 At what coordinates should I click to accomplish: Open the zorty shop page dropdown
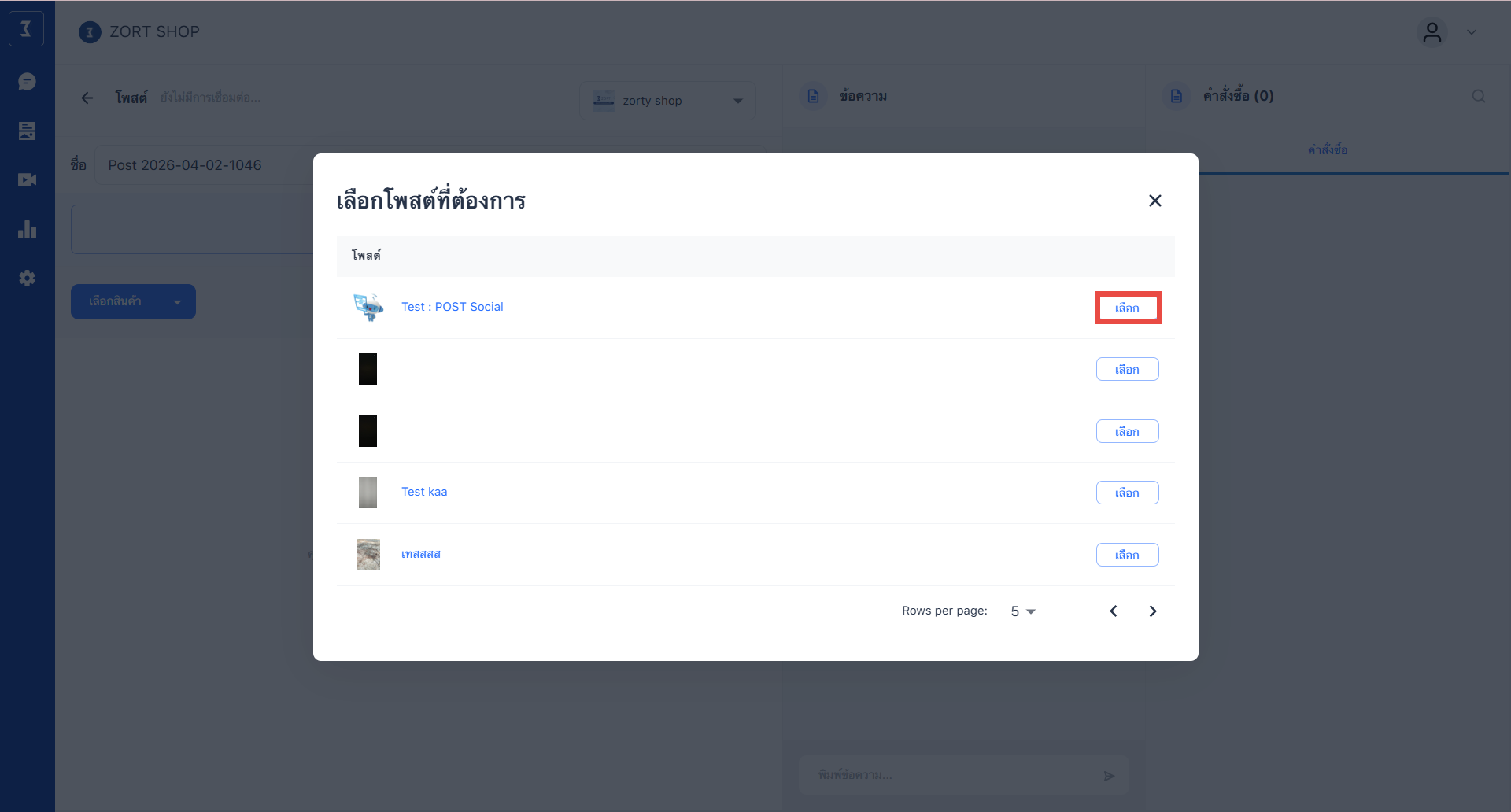[667, 101]
